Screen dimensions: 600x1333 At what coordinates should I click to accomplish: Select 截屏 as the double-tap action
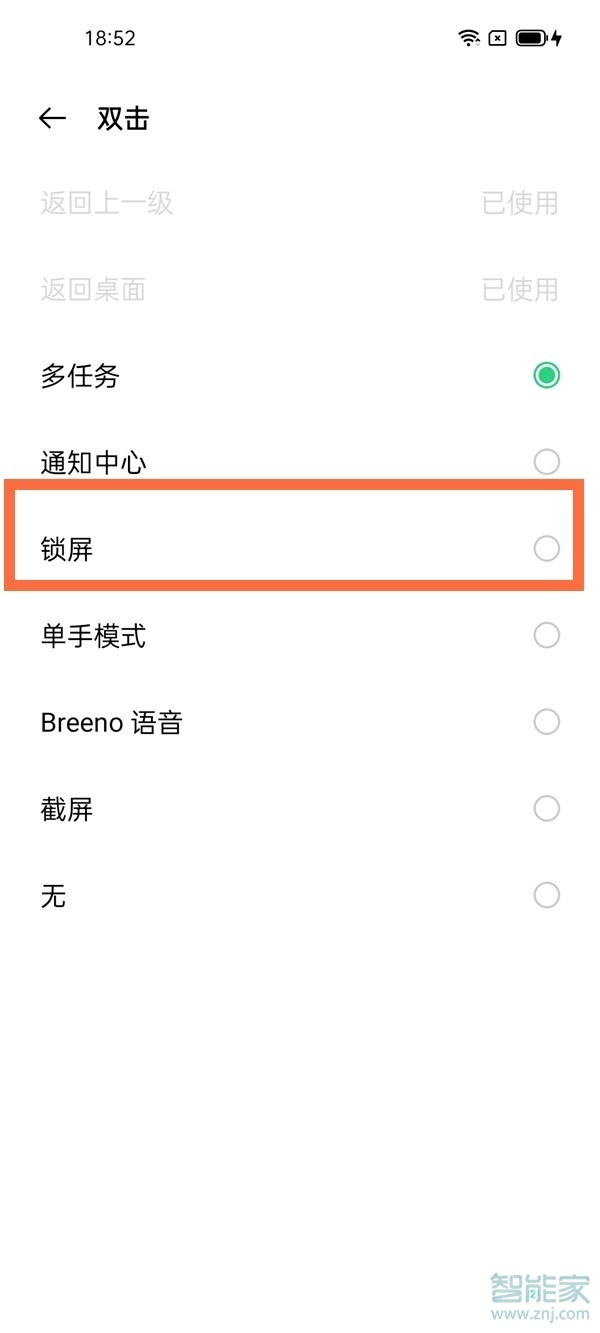546,808
